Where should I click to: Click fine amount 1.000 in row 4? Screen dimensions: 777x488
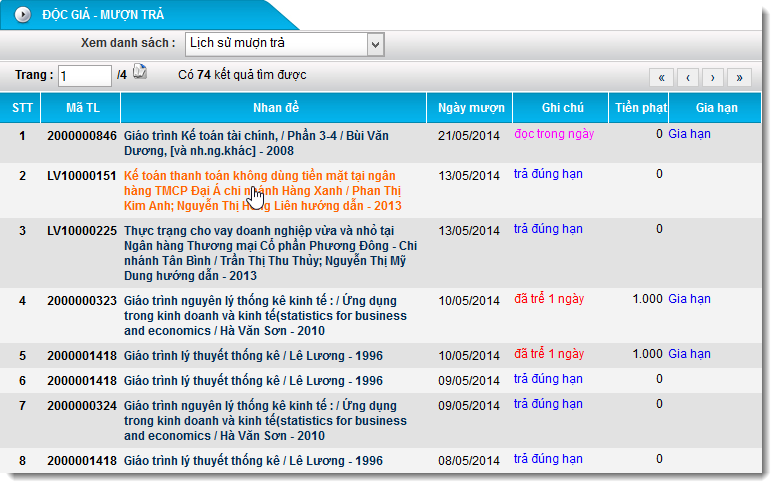(648, 299)
